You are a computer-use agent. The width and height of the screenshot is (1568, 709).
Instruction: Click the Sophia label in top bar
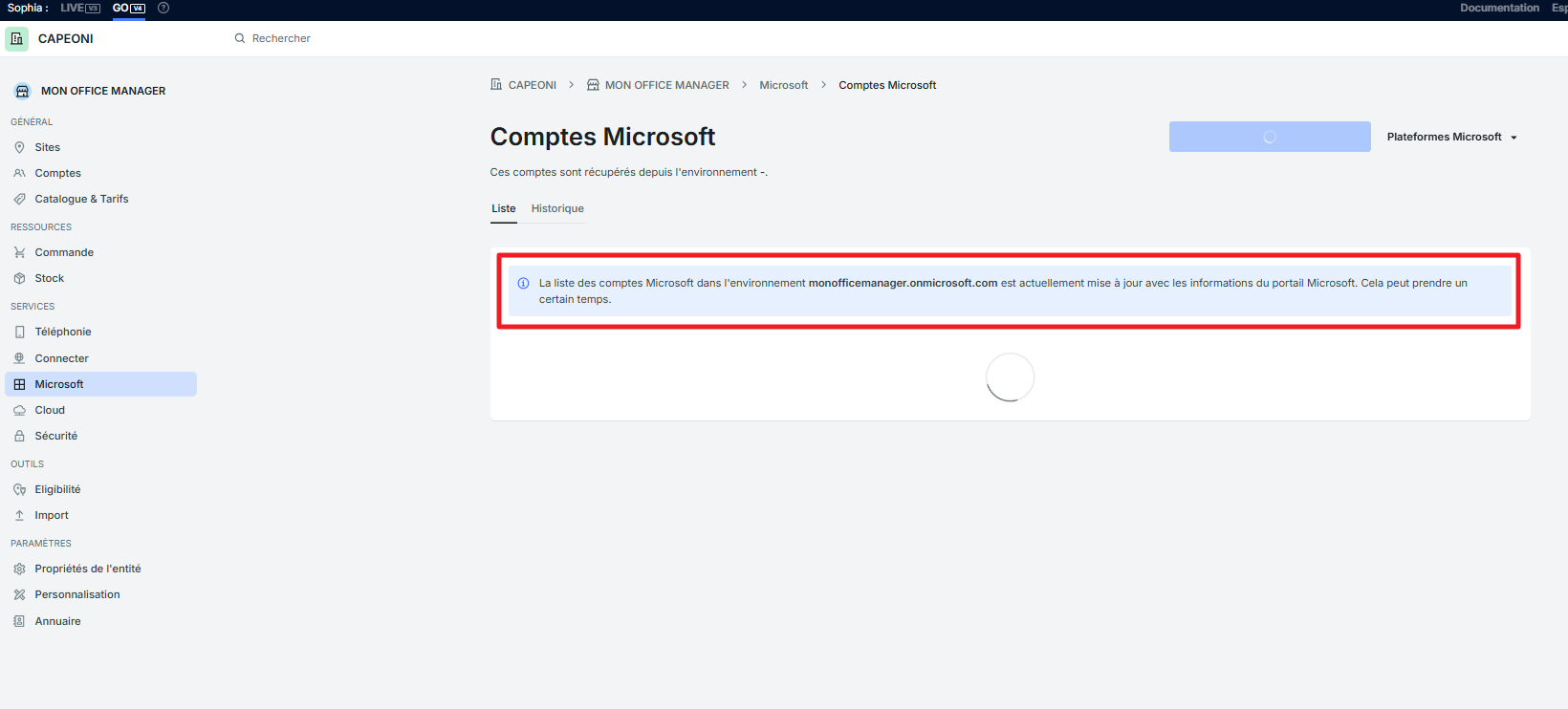[28, 8]
